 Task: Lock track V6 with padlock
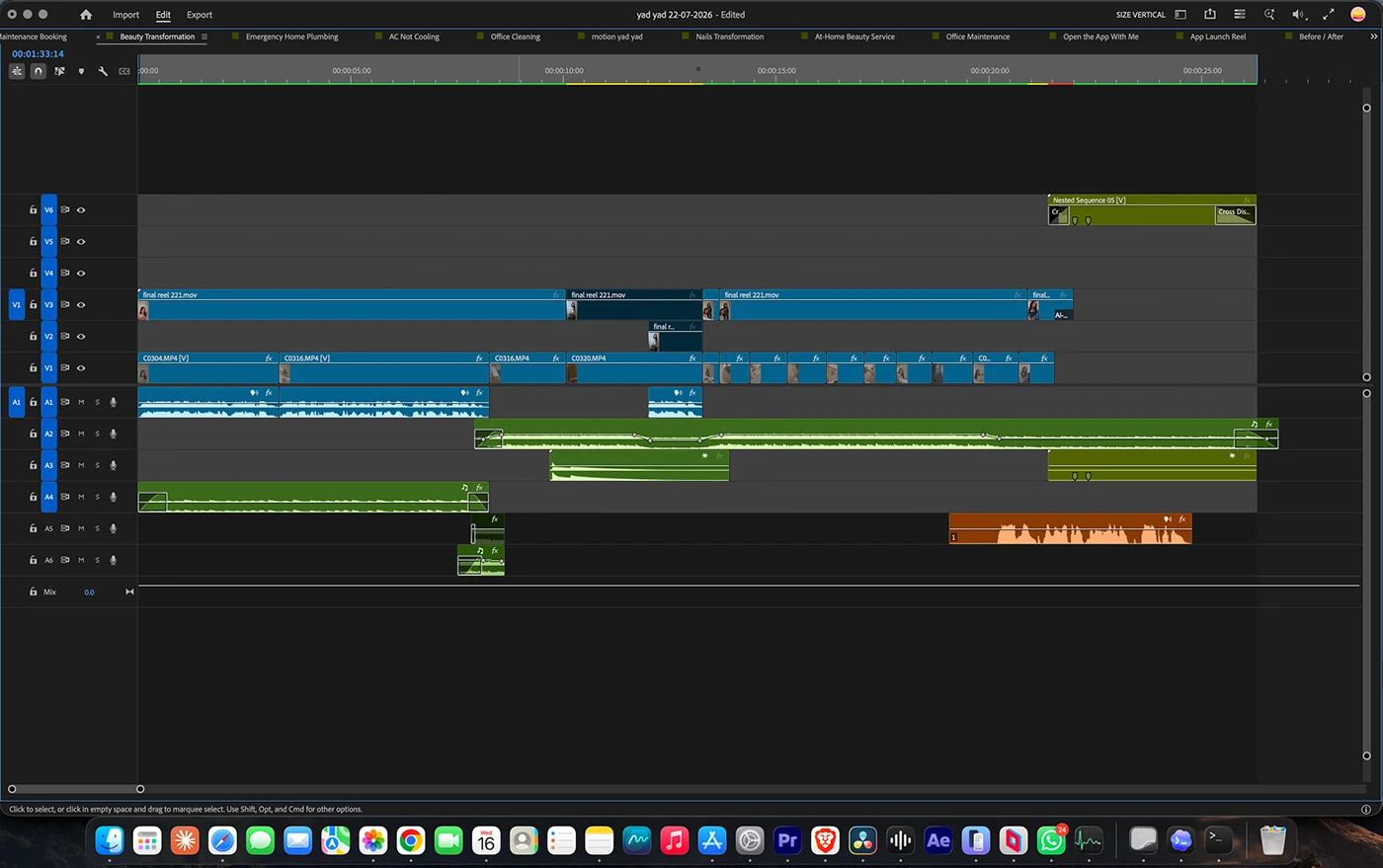(x=33, y=210)
